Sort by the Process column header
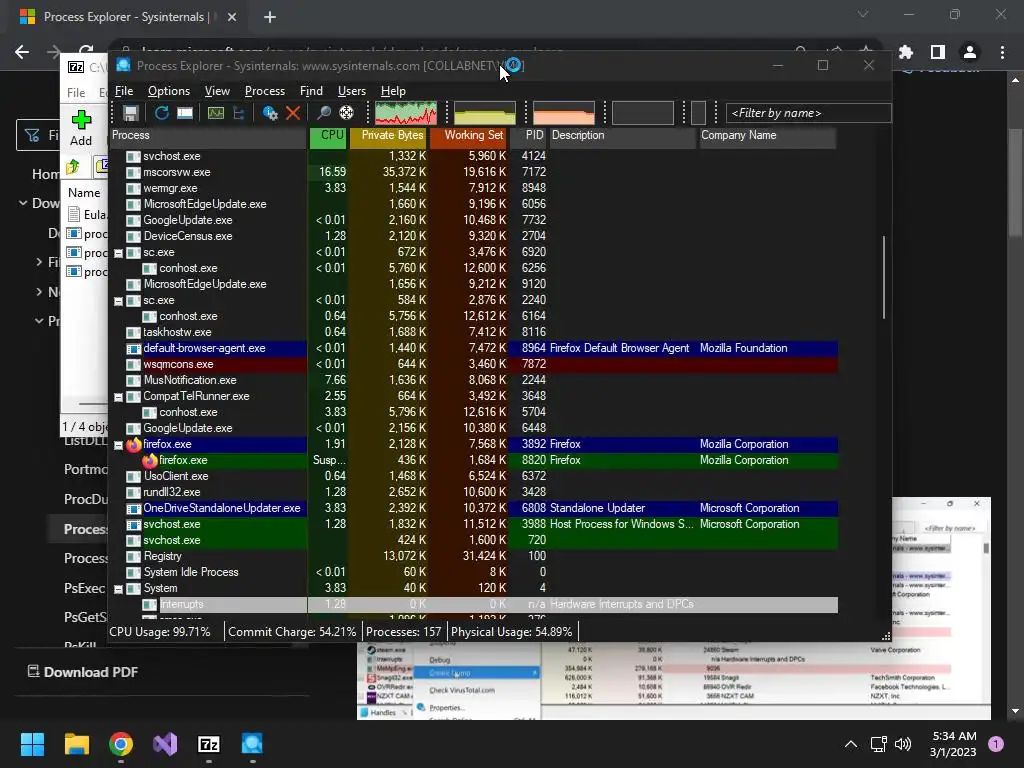 208,135
